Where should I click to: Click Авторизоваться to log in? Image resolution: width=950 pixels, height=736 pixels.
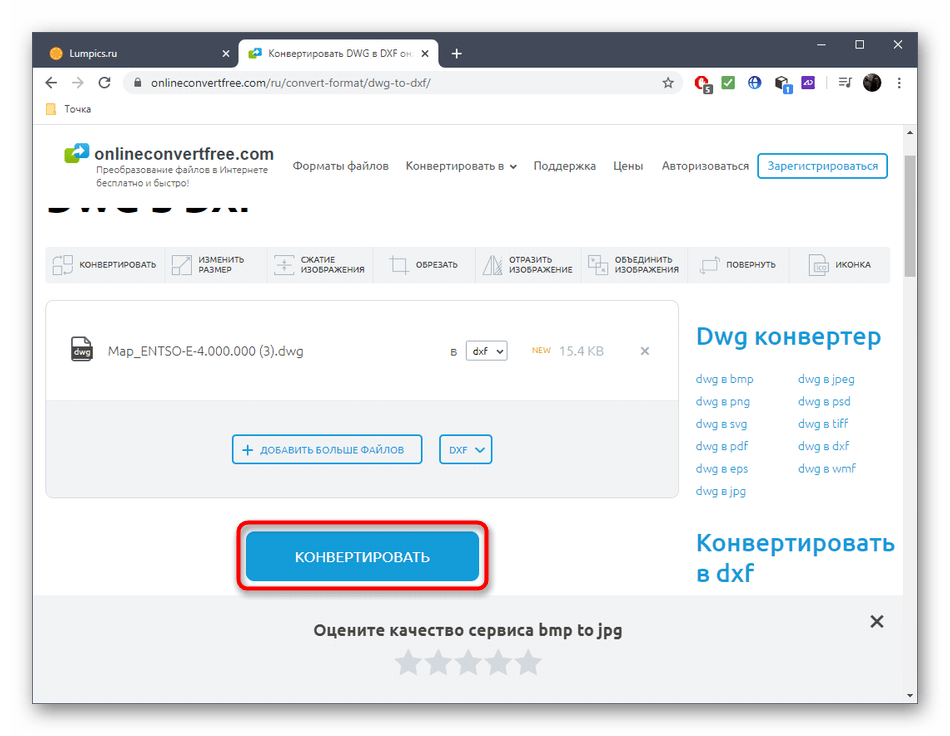pyautogui.click(x=705, y=166)
